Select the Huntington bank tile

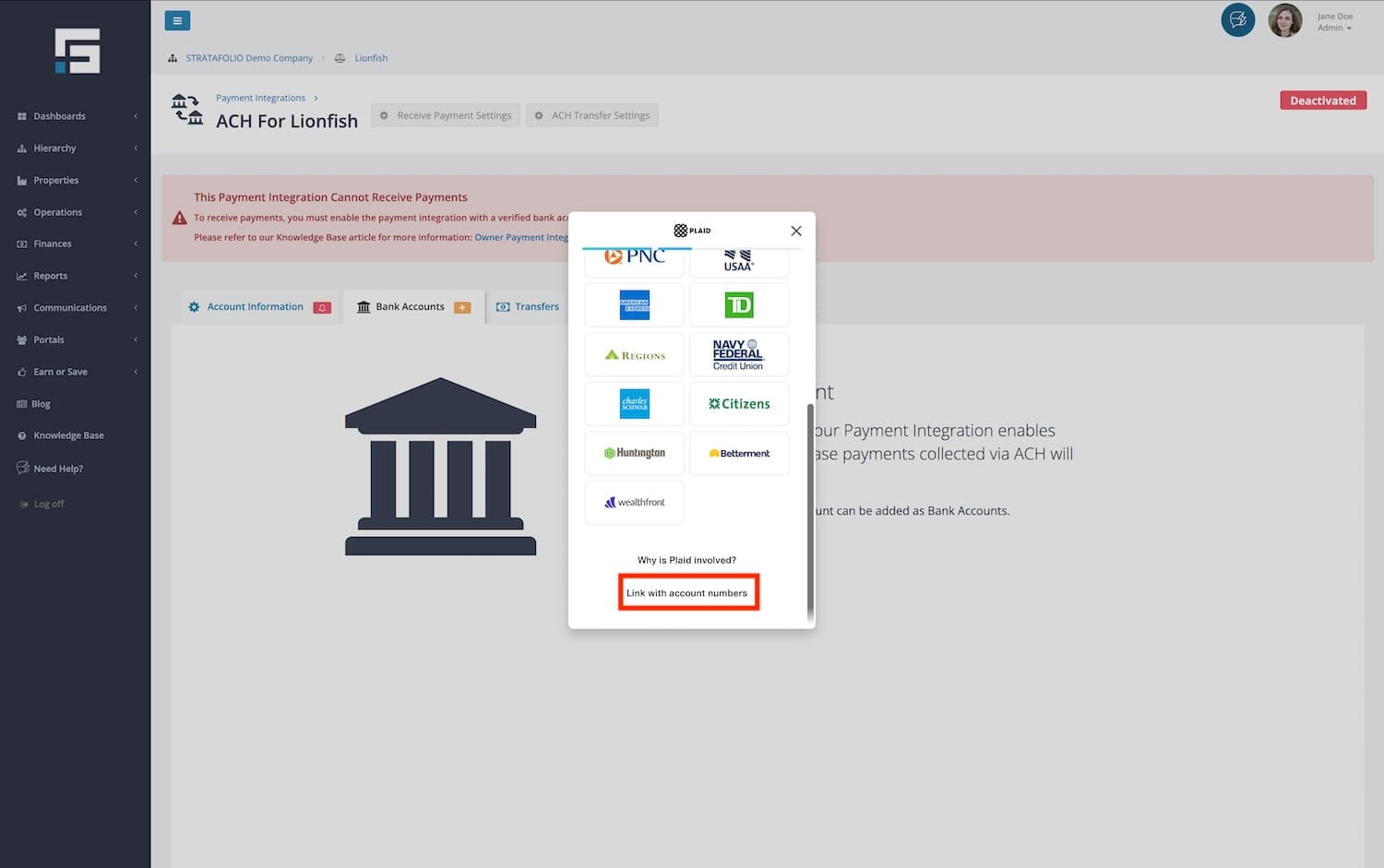[x=634, y=453]
